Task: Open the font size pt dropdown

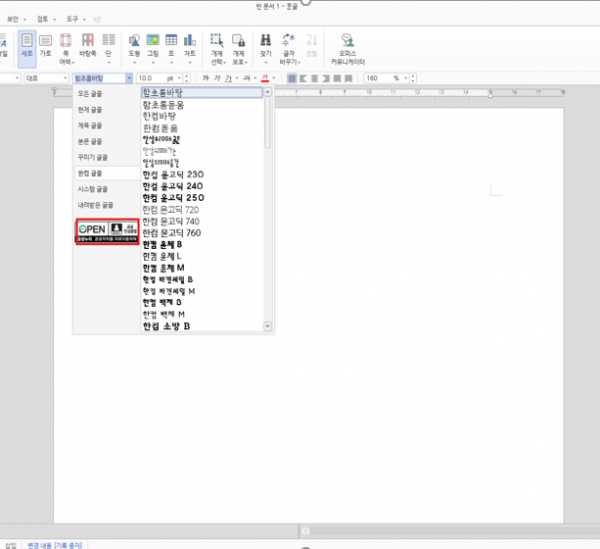Action: point(179,78)
